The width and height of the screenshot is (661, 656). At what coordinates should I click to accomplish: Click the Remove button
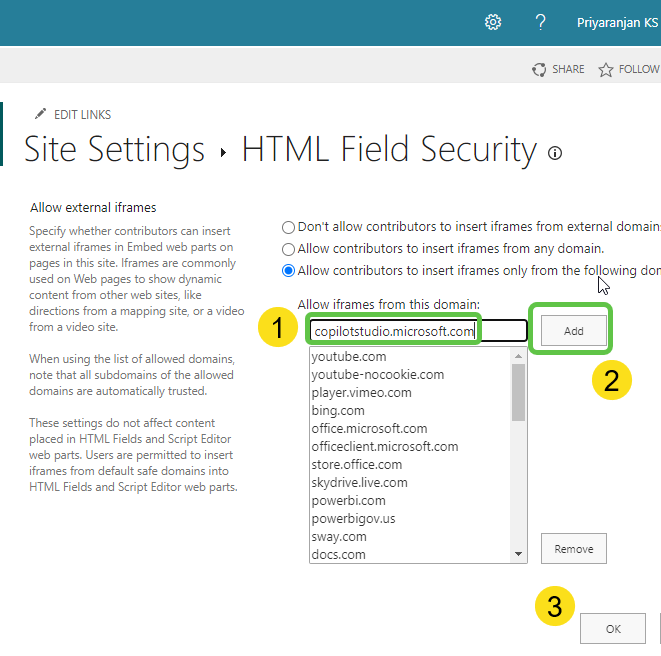point(573,548)
